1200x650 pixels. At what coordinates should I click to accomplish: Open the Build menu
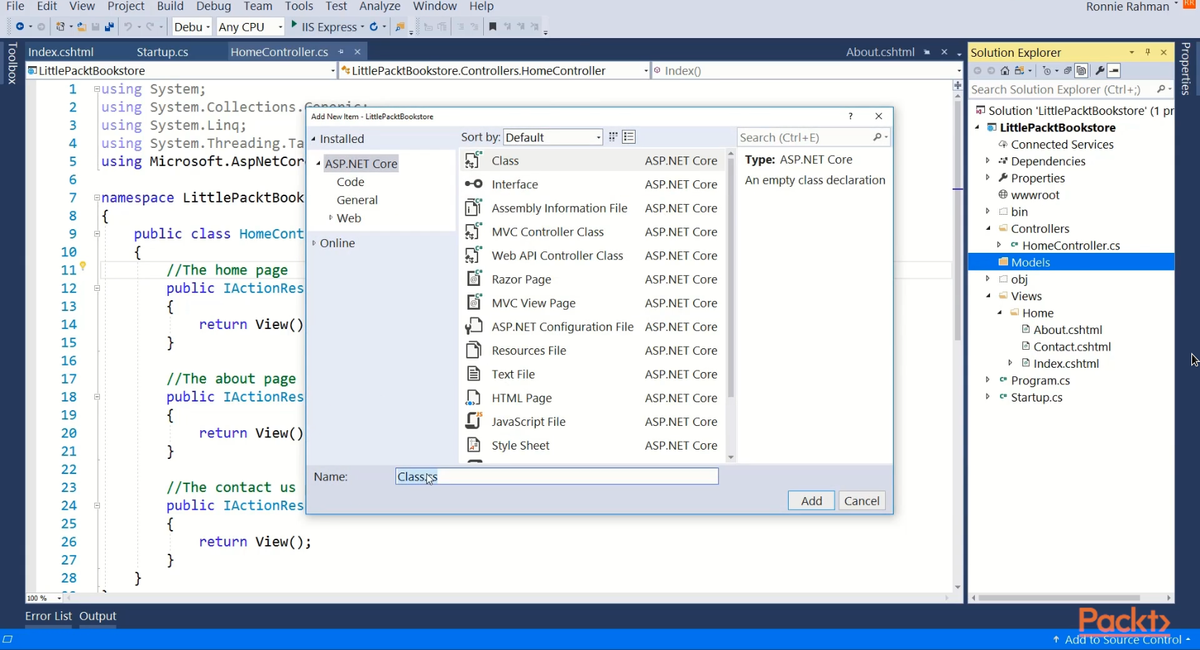pos(170,6)
